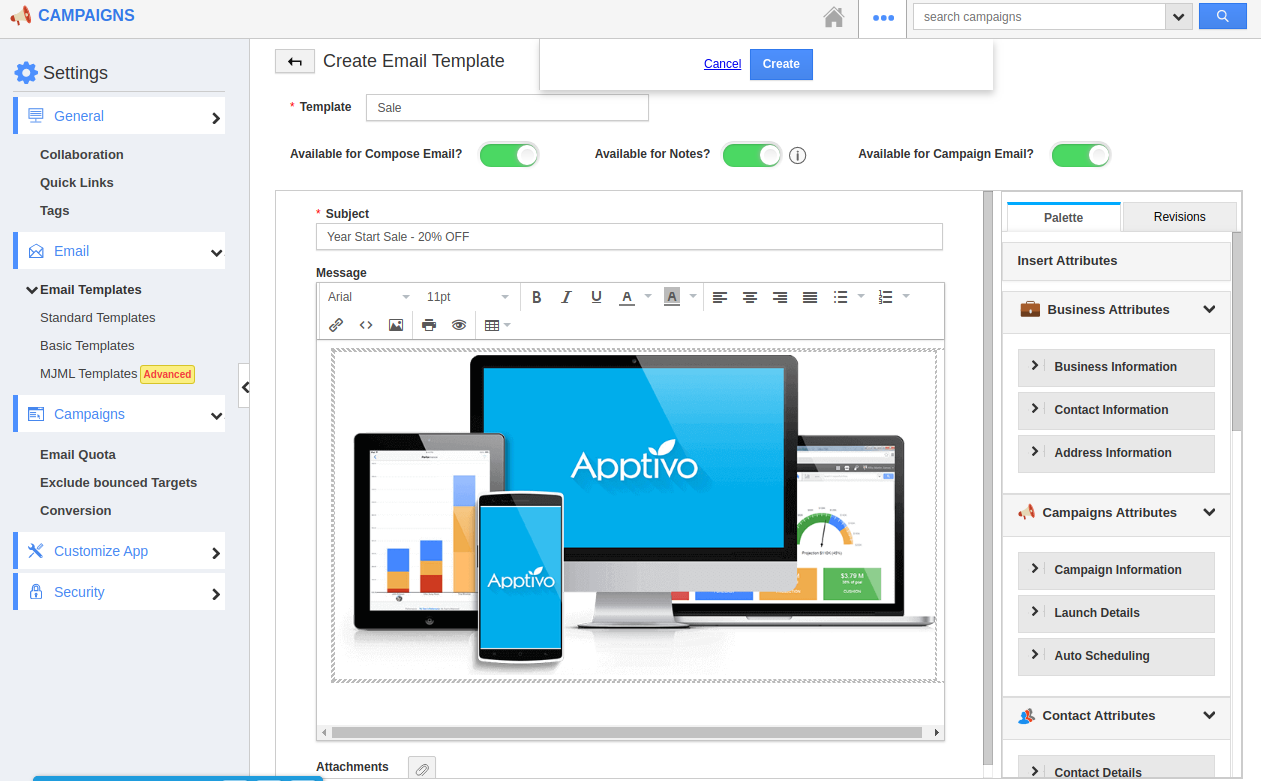Open bullet list style dropdown
Image resolution: width=1261 pixels, height=781 pixels.
pyautogui.click(x=861, y=297)
